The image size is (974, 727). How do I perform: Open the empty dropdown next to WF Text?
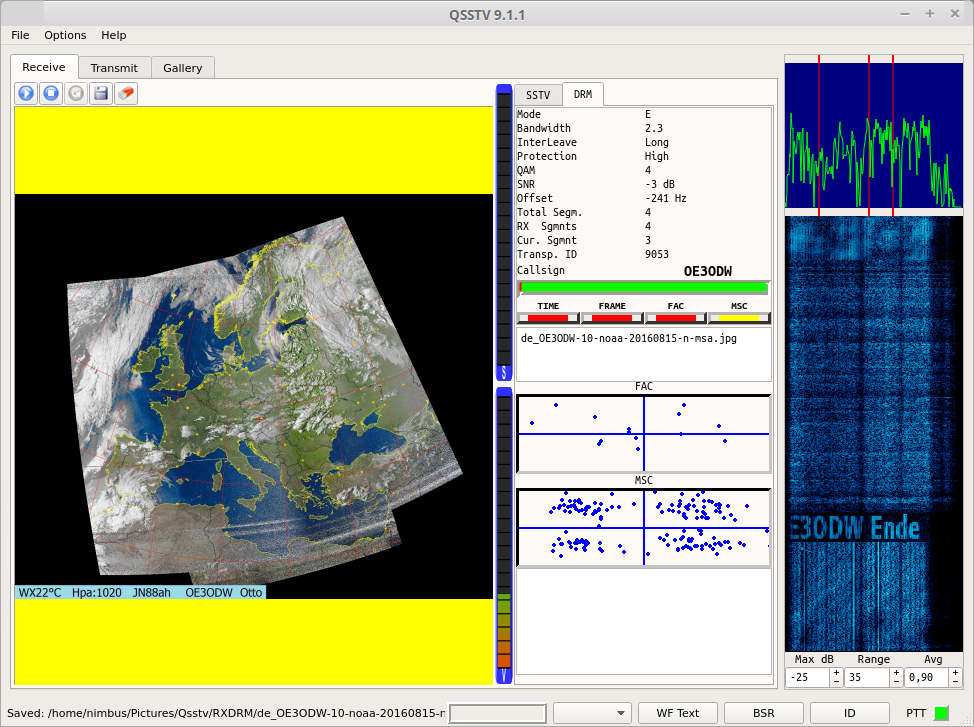point(592,713)
